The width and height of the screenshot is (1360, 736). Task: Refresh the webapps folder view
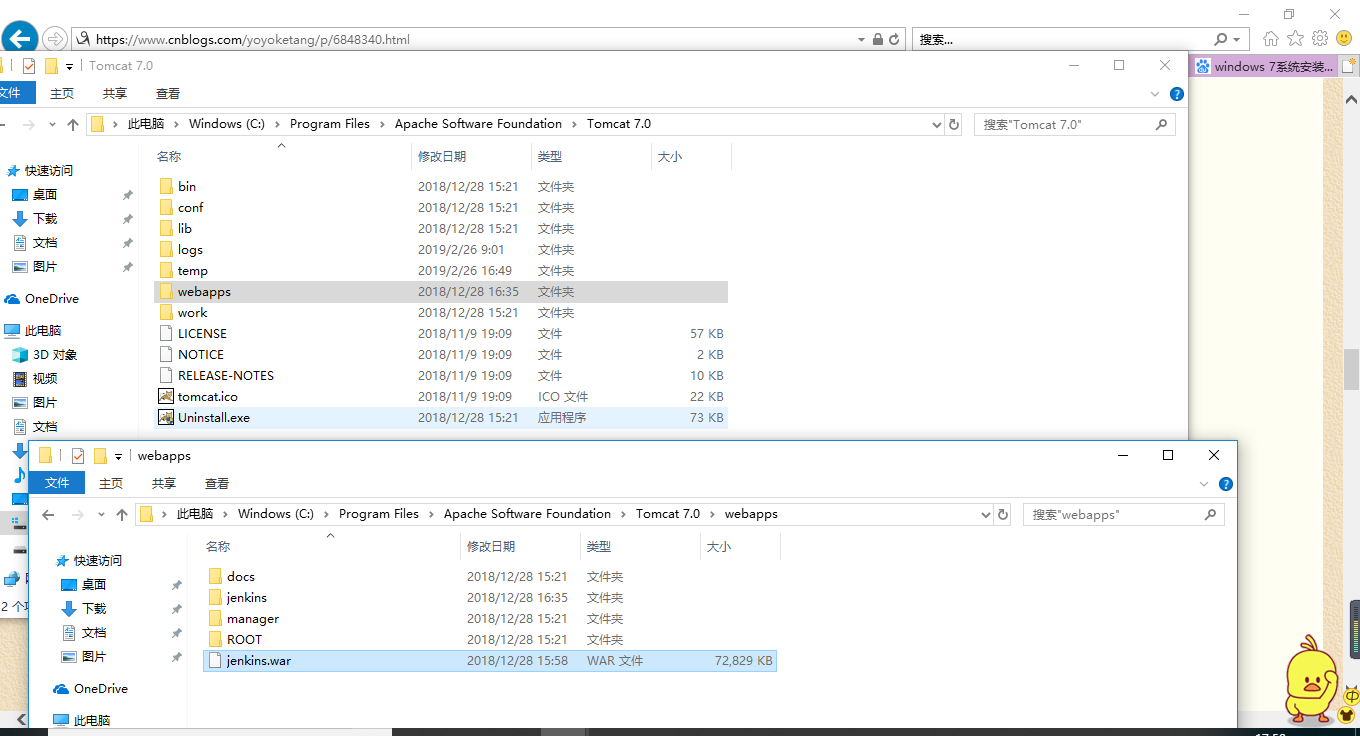[x=1003, y=515]
